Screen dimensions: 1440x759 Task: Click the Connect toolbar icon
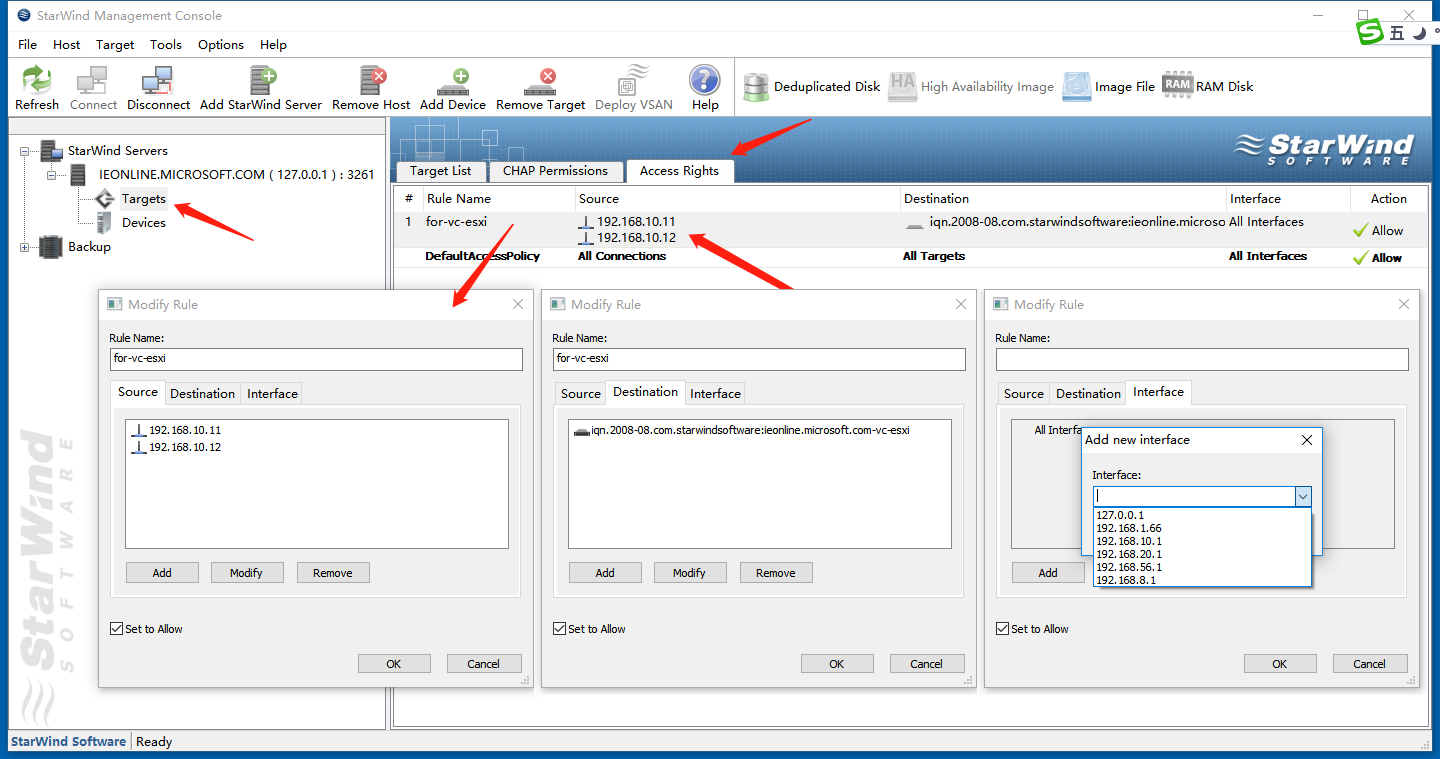pyautogui.click(x=93, y=80)
